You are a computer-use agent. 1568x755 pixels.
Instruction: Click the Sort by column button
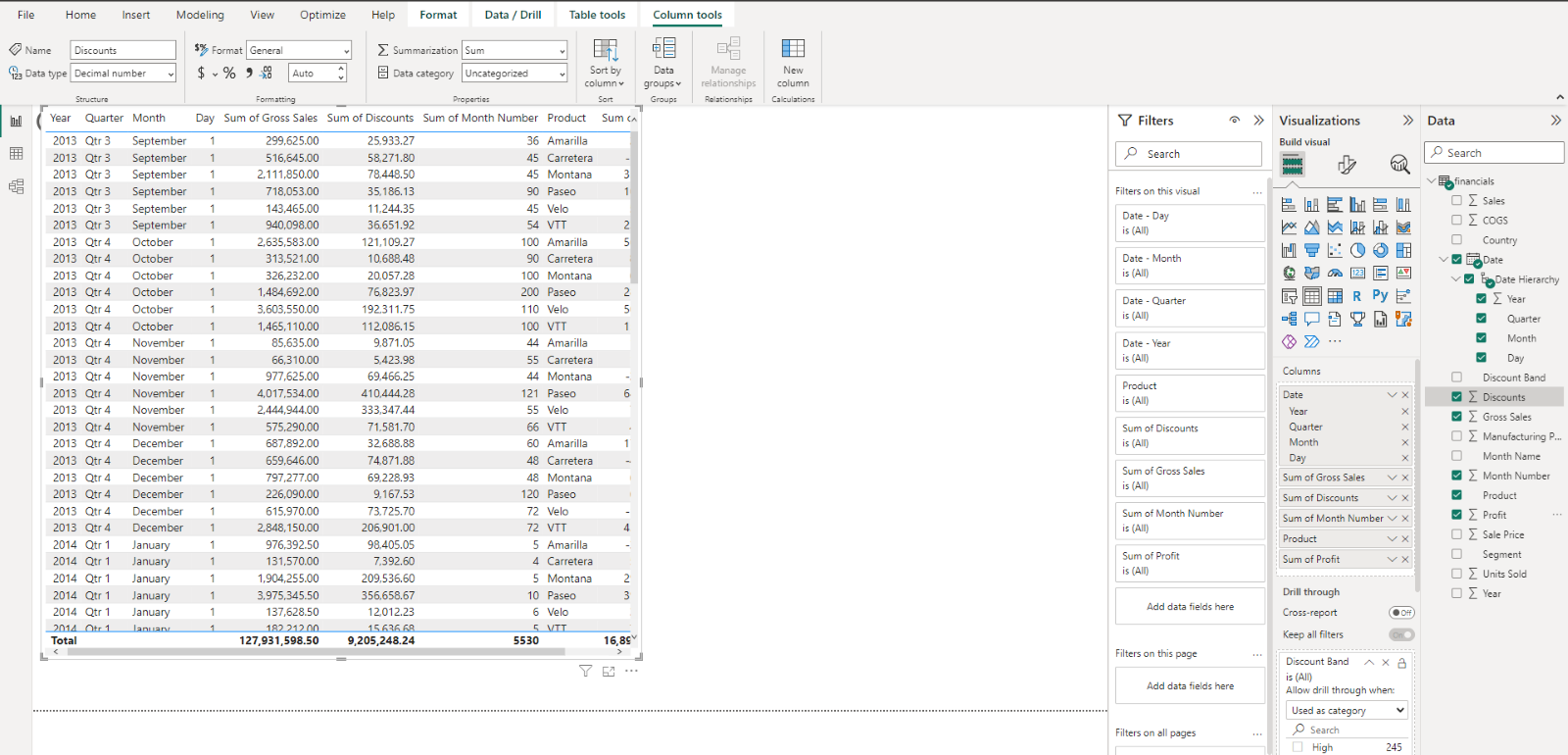tap(606, 64)
